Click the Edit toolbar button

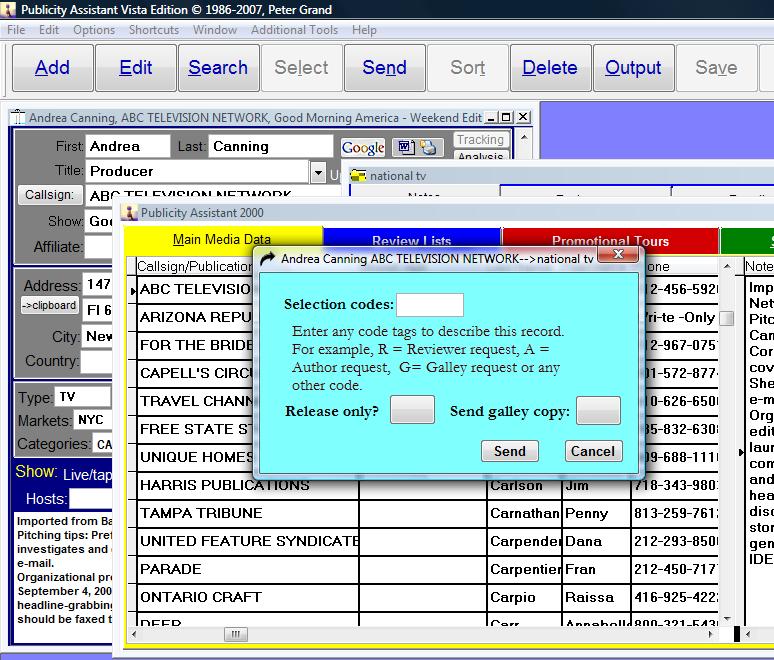(136, 68)
